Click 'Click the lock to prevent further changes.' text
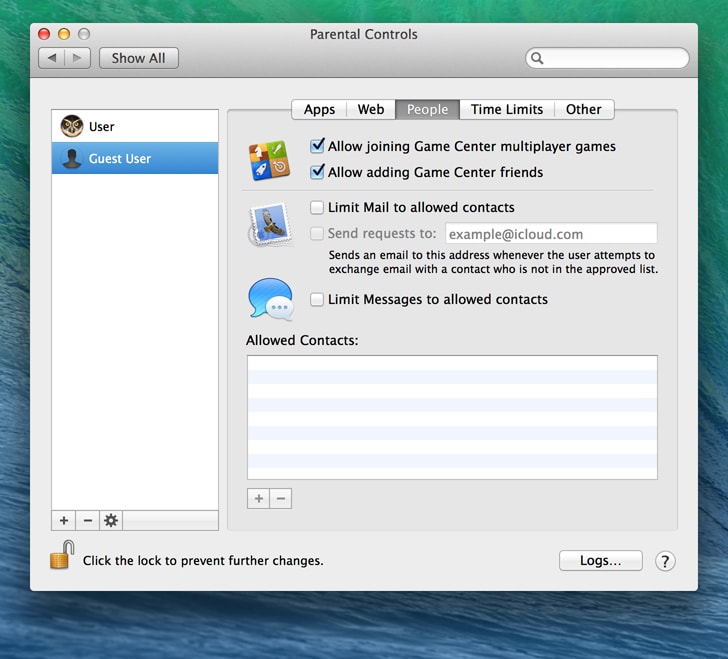728x659 pixels. point(203,561)
